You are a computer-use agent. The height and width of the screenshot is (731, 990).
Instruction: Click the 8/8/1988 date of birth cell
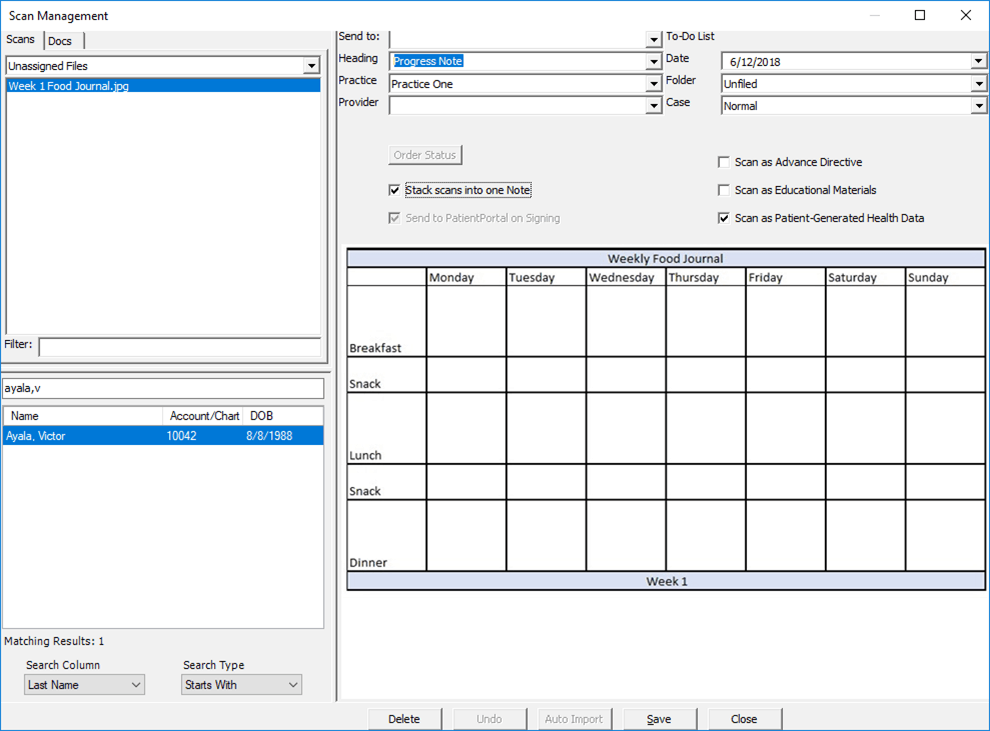click(x=270, y=436)
